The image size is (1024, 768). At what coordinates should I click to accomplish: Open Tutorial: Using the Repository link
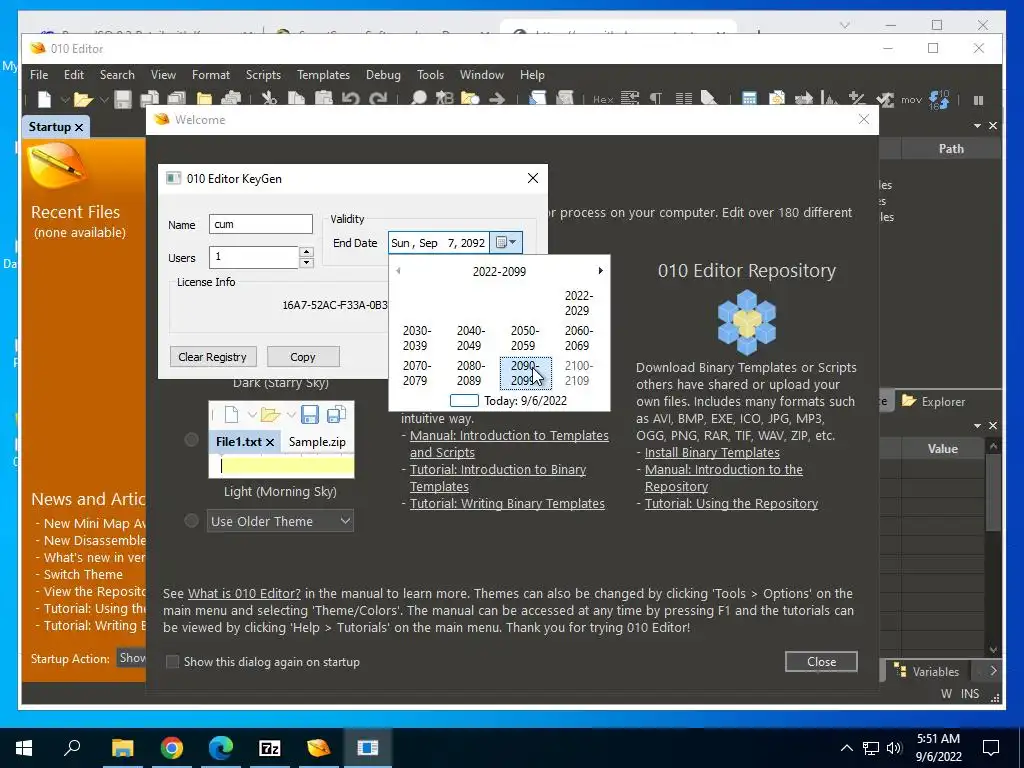731,504
